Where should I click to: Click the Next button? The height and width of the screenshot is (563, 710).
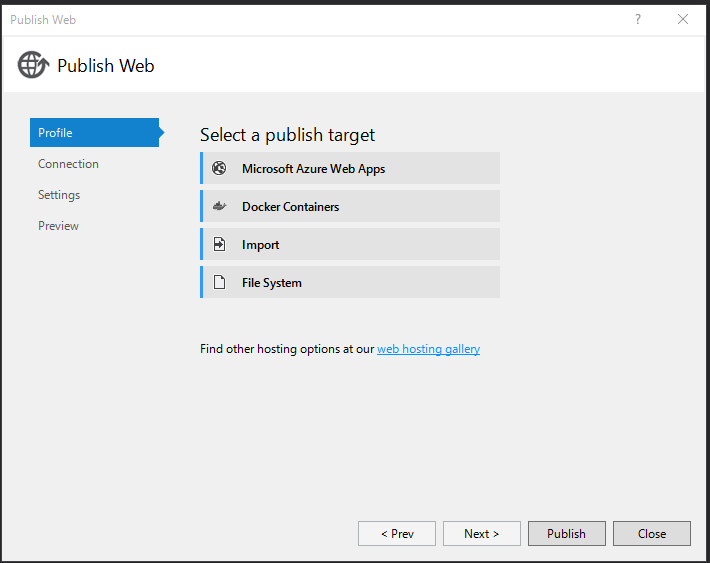(482, 534)
